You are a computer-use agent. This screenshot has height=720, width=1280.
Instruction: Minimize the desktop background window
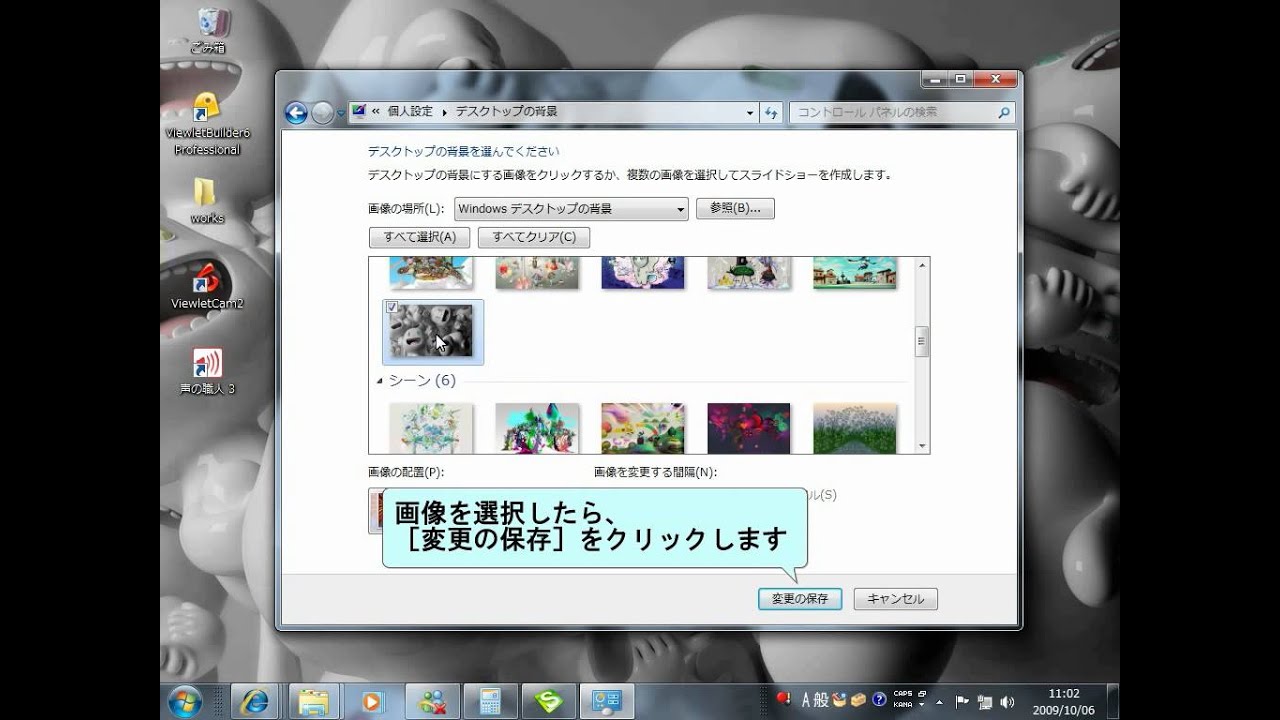coord(935,79)
